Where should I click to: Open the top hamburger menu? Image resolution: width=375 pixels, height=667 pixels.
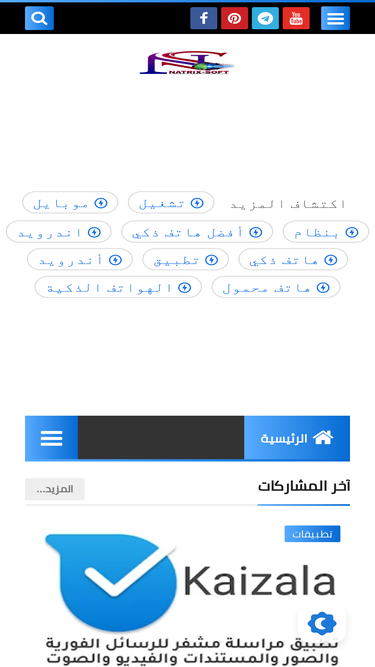(x=335, y=18)
